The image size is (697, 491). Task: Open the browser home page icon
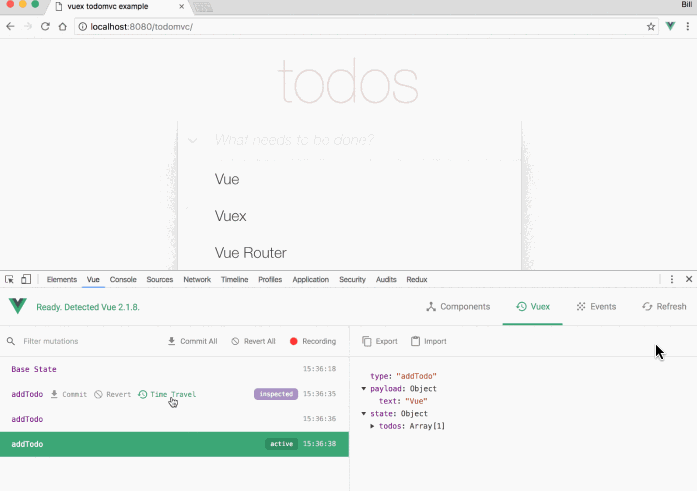63,27
